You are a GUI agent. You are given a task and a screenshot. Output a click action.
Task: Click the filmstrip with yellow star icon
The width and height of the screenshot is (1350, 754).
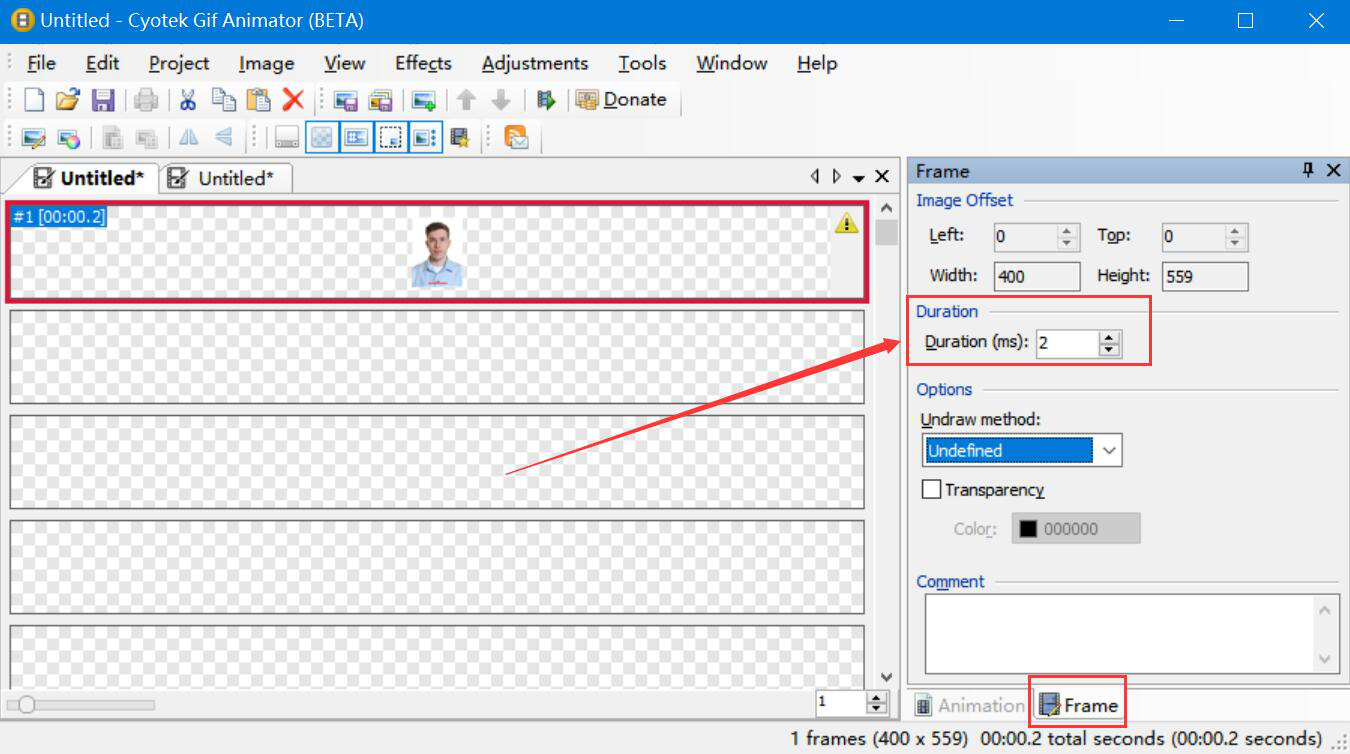[460, 138]
